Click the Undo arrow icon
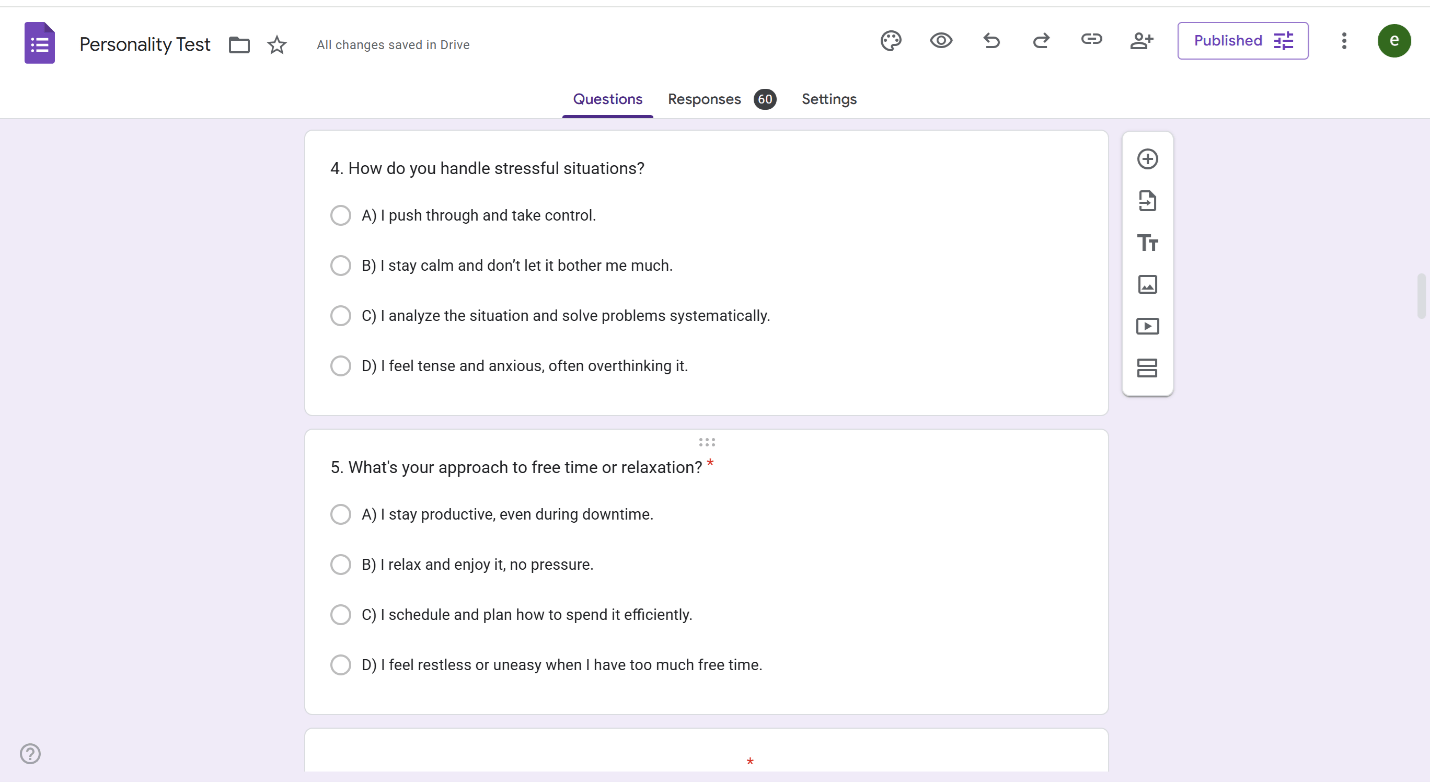 pos(991,41)
